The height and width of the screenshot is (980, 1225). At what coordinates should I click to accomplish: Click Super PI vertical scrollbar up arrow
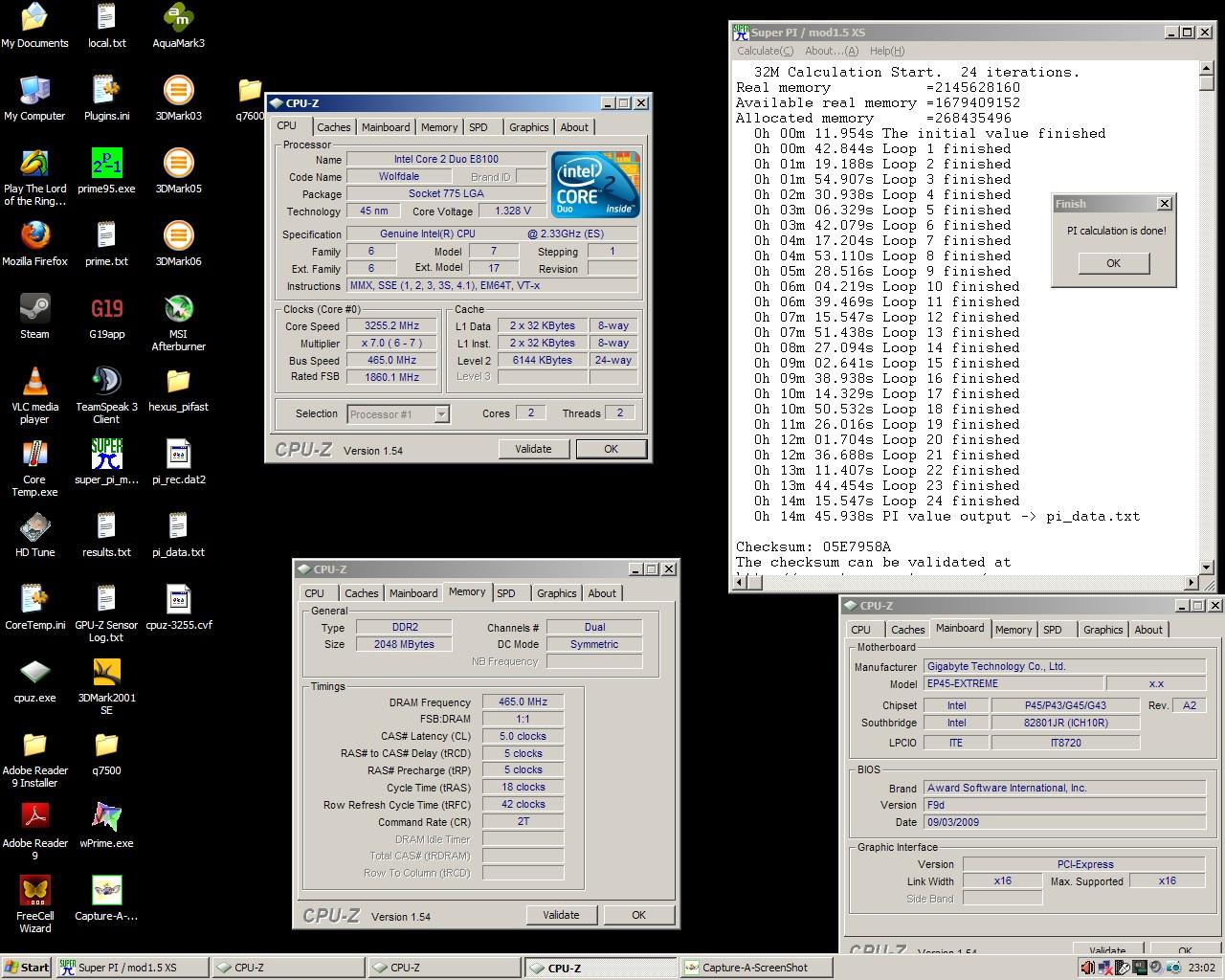tap(1207, 69)
